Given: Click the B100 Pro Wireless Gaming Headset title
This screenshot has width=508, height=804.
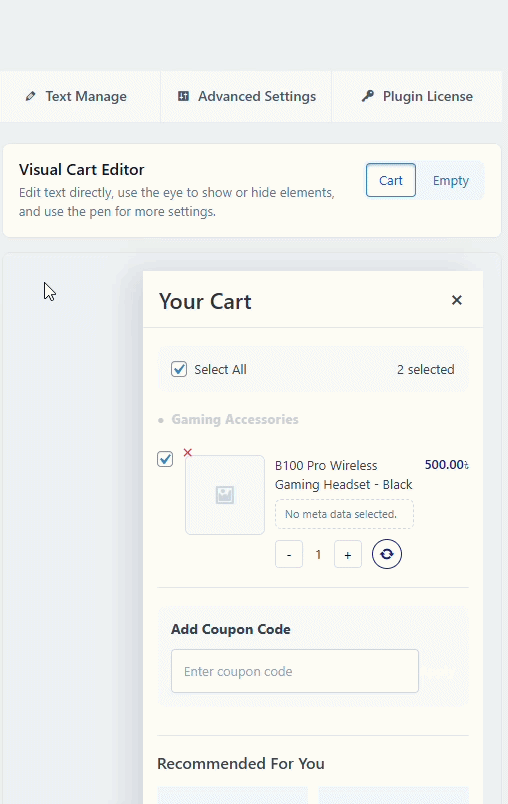Looking at the screenshot, I should (x=343, y=475).
